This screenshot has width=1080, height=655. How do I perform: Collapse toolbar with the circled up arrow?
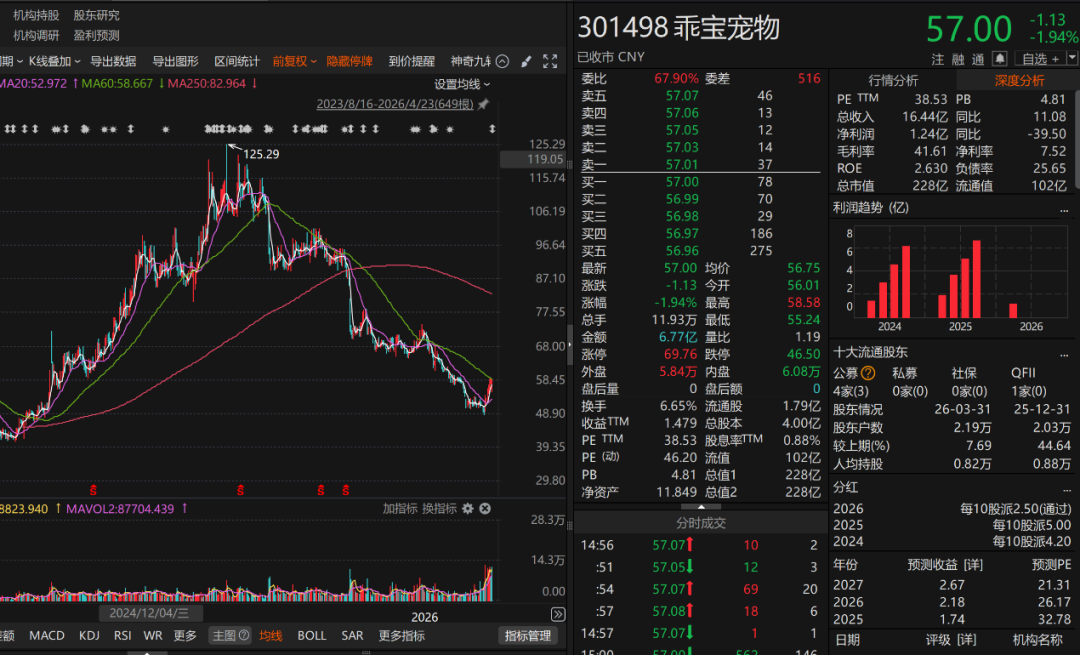tap(503, 61)
